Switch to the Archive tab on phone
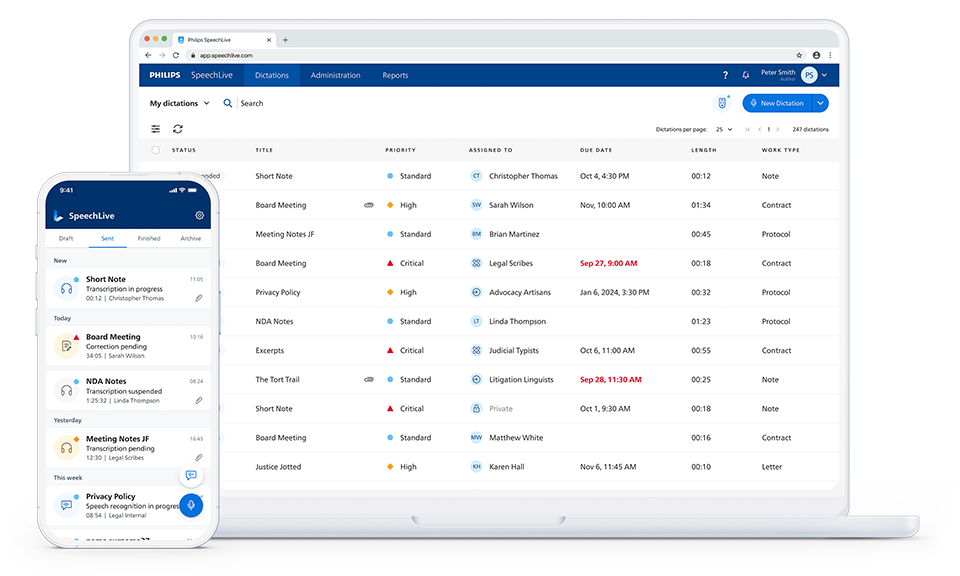This screenshot has width=960, height=576. point(190,238)
